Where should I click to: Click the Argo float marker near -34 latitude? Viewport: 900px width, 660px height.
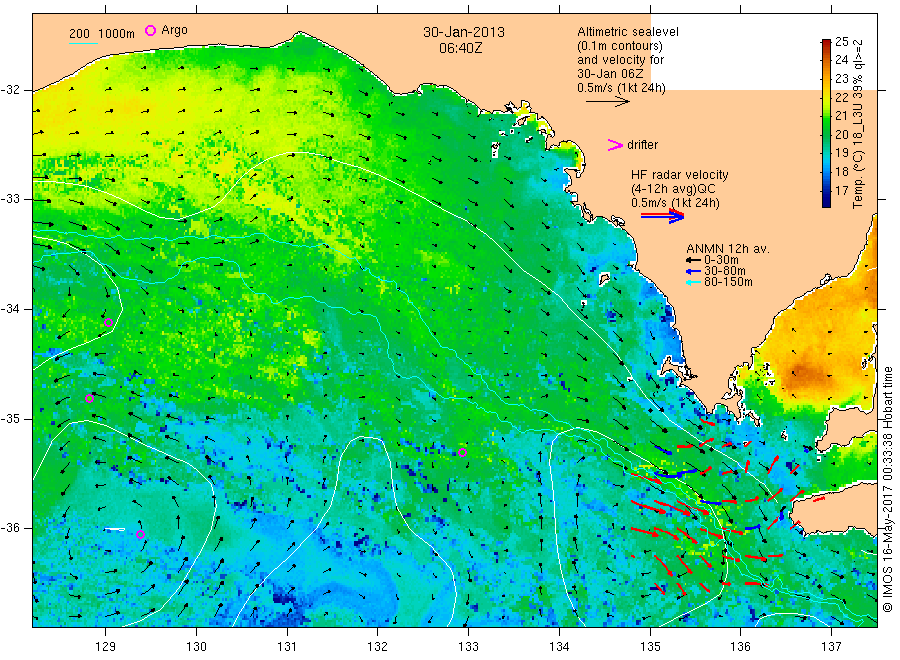tap(108, 323)
